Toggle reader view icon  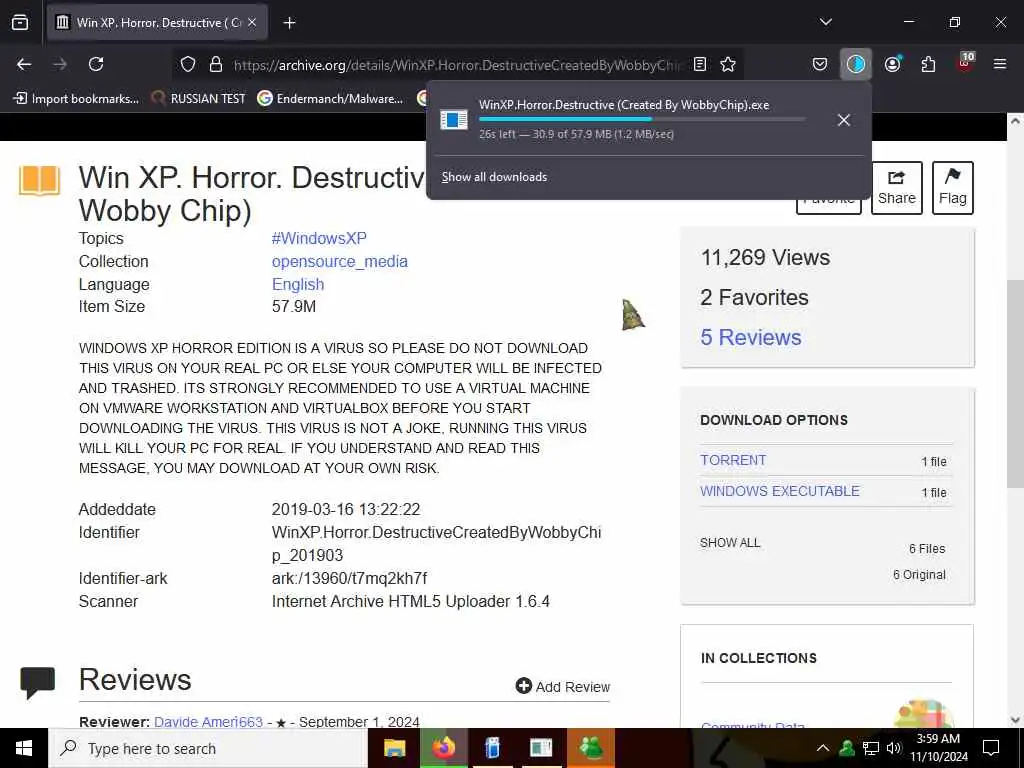click(x=700, y=64)
